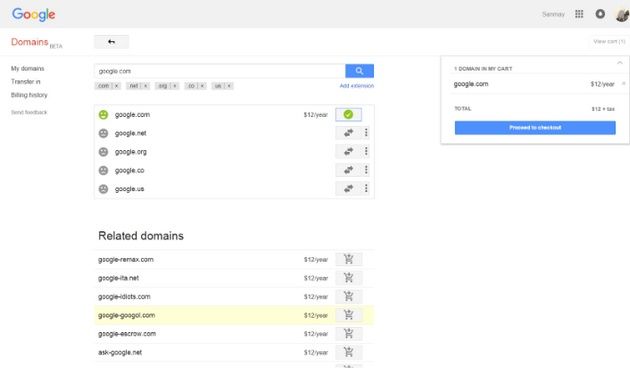The height and width of the screenshot is (368, 630).
Task: Click Proceed to checkout button
Action: click(535, 128)
